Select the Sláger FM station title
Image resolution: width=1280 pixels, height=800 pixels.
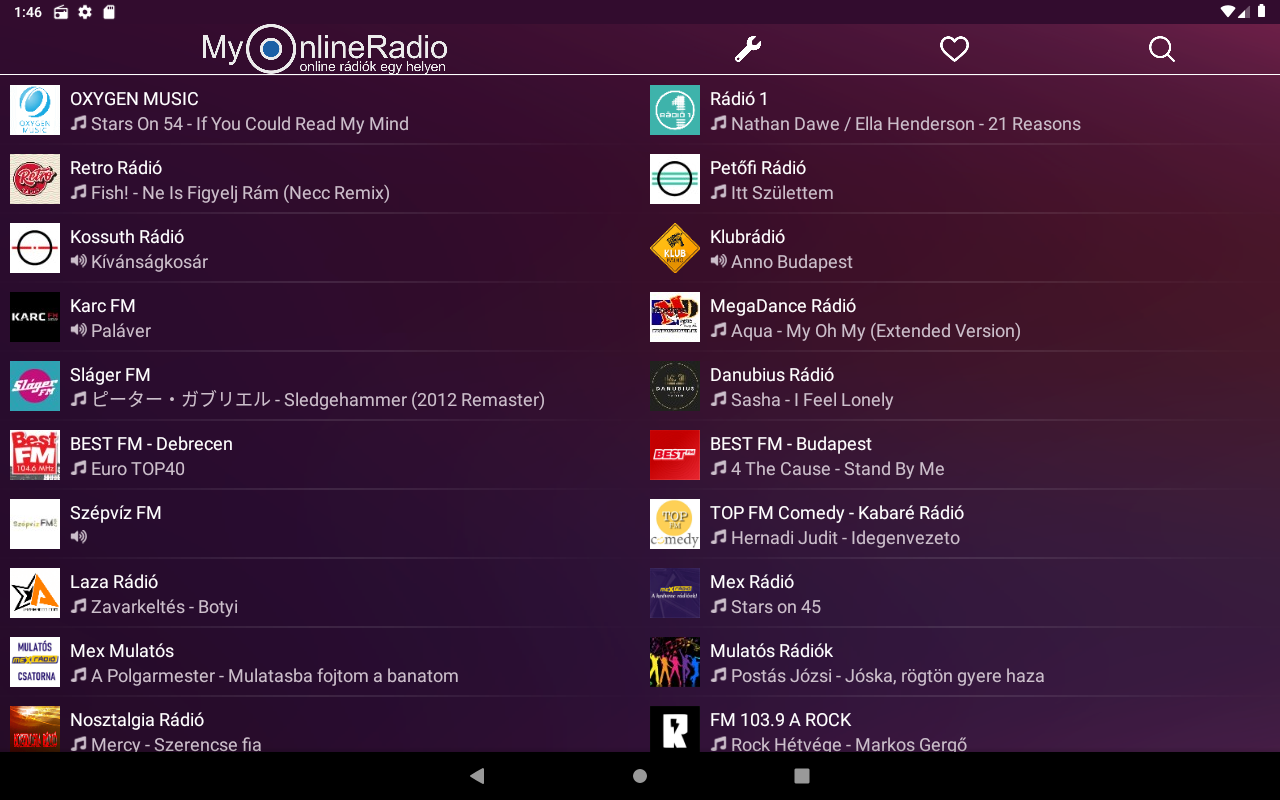(110, 375)
